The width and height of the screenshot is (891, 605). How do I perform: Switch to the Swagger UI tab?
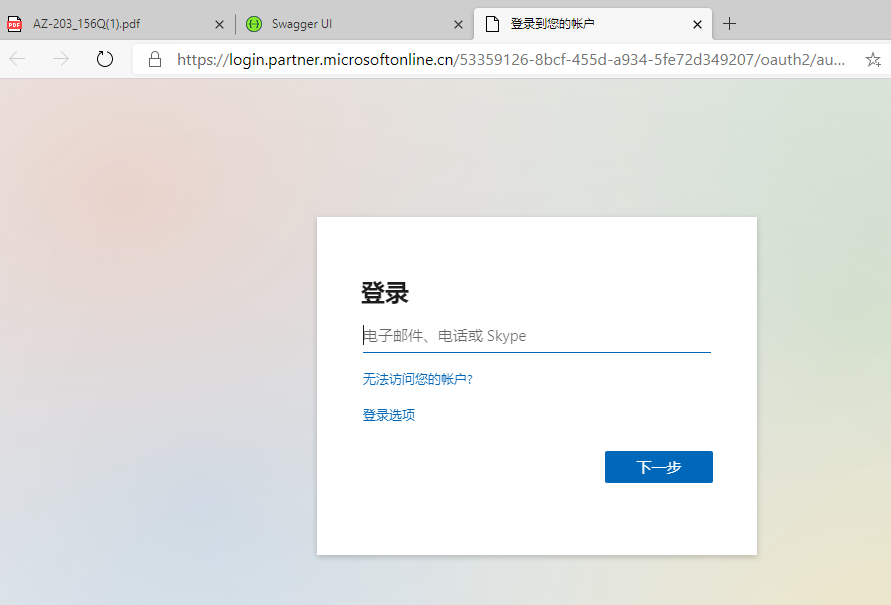pyautogui.click(x=354, y=24)
